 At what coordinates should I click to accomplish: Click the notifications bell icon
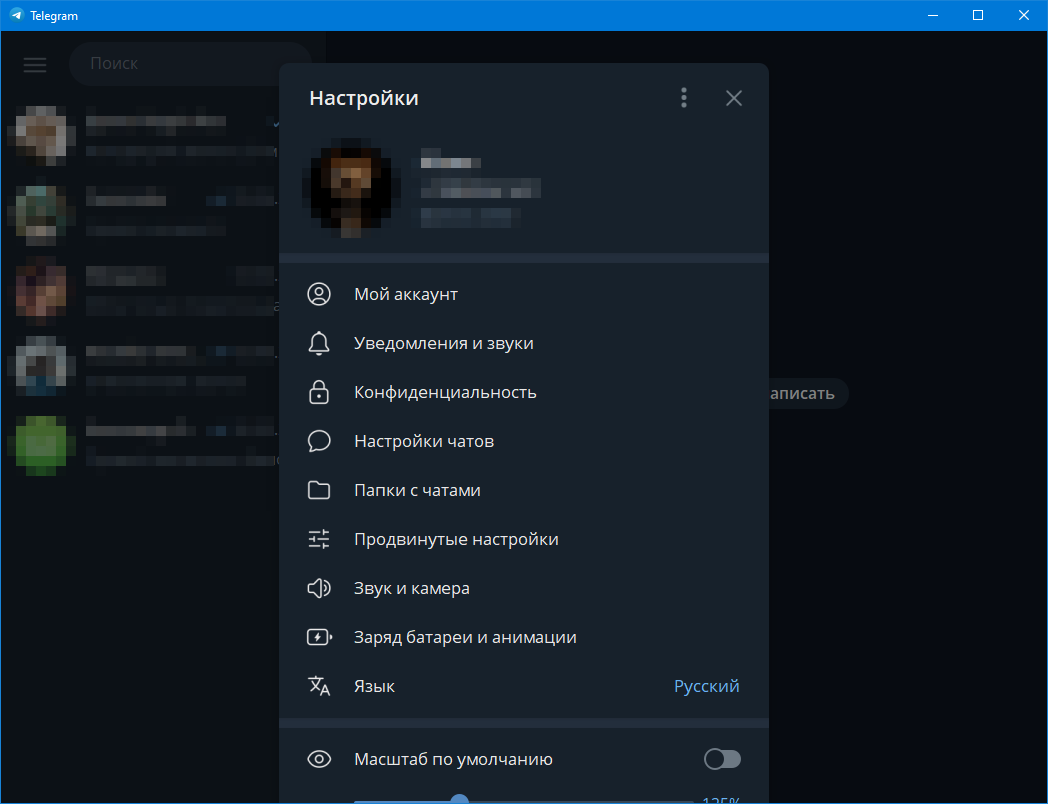point(319,343)
